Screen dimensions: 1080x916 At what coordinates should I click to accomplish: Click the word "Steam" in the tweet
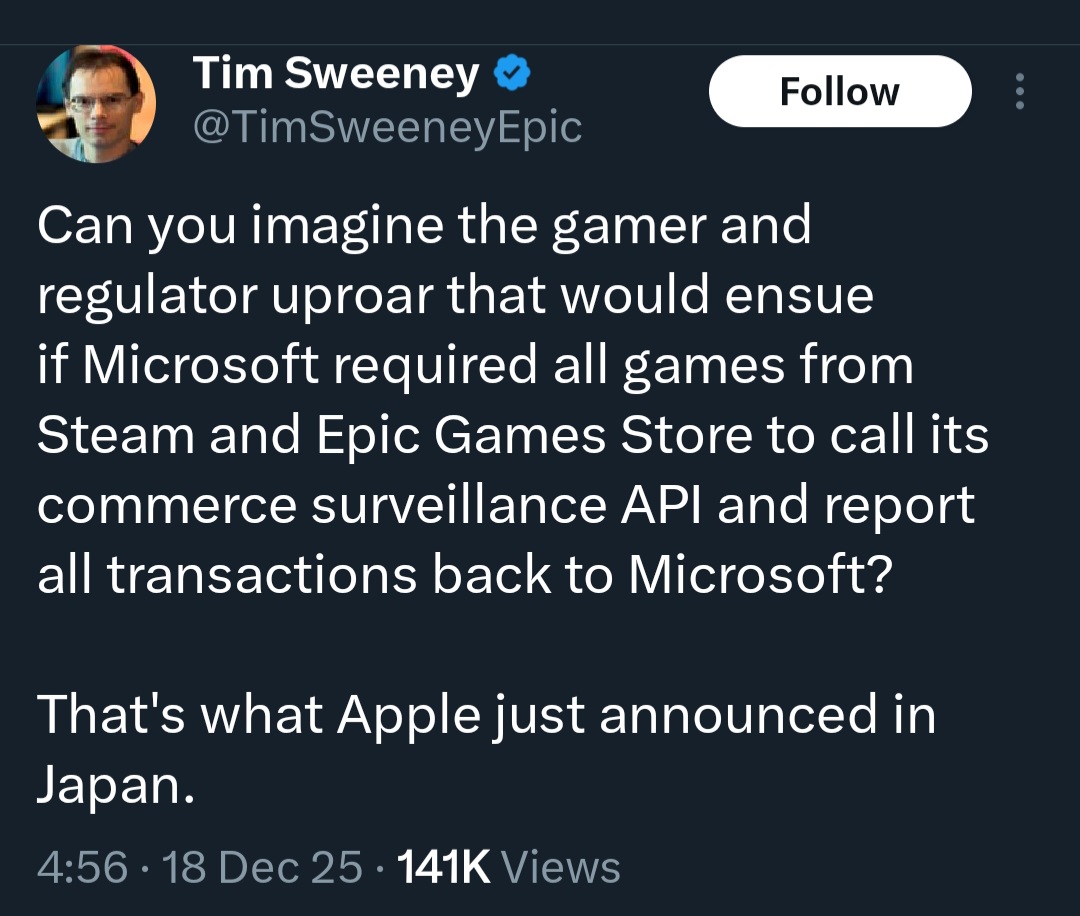coord(116,435)
